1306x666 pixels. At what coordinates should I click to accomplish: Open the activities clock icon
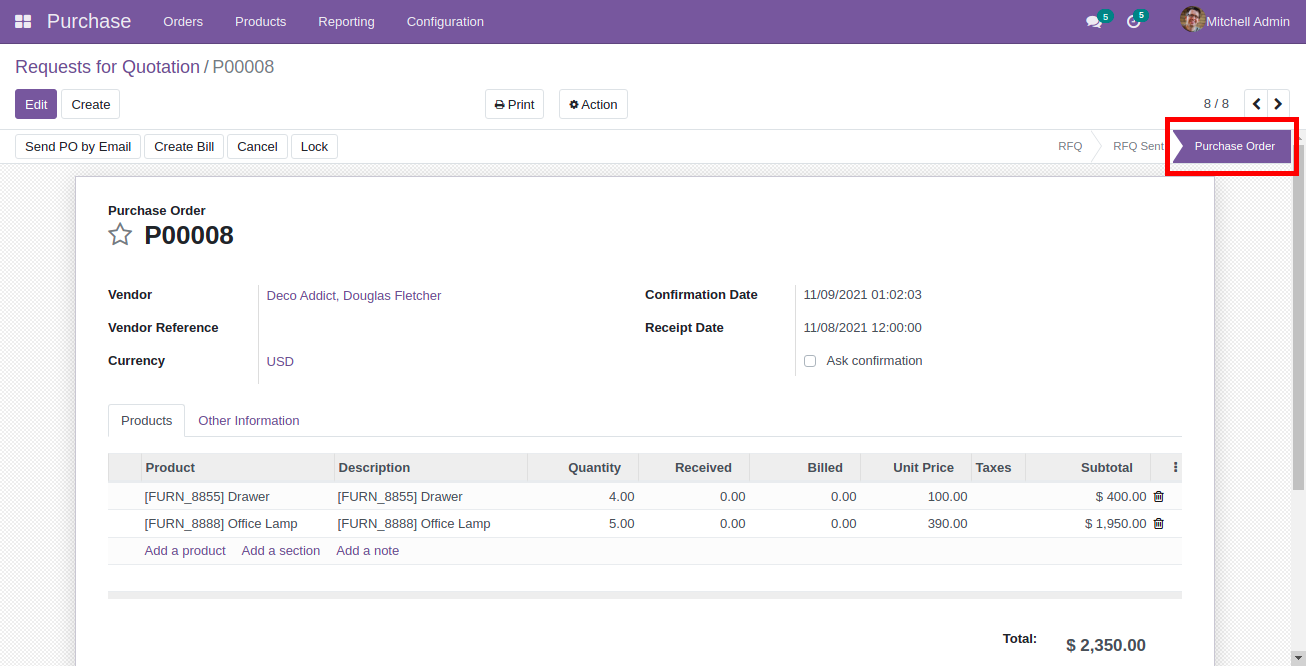point(1133,21)
